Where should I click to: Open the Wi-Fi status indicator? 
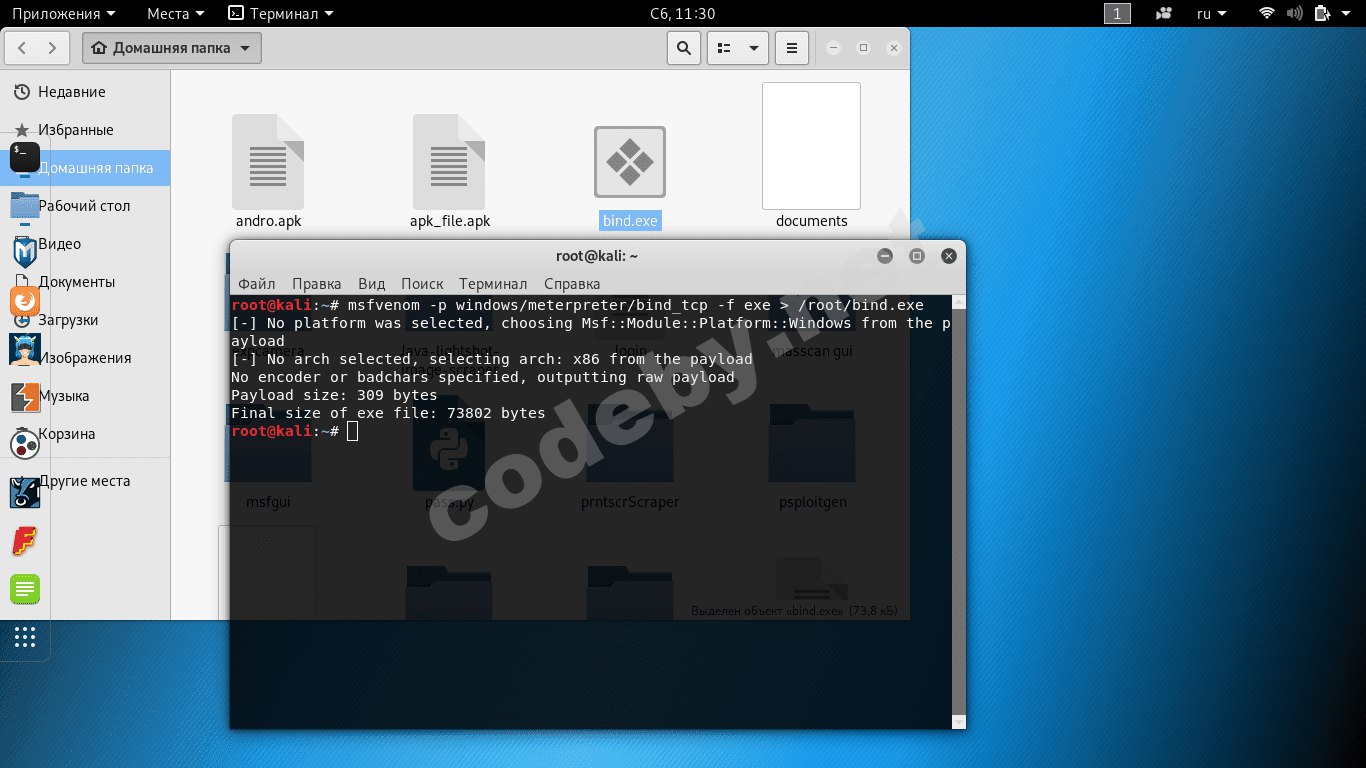coord(1267,14)
